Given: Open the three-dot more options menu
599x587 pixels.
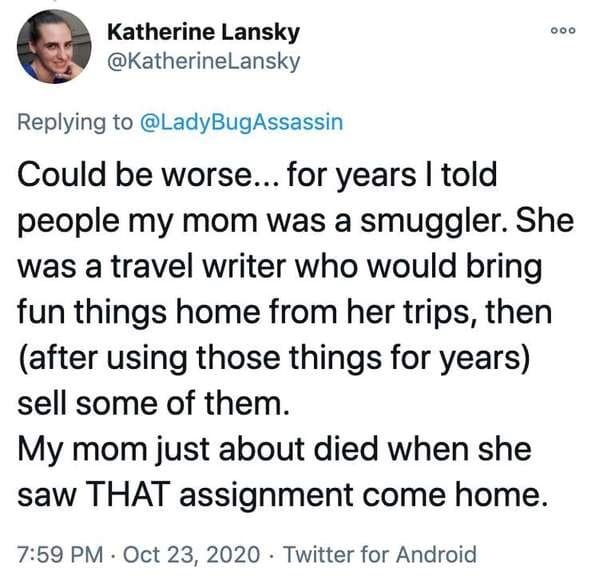Looking at the screenshot, I should click(x=563, y=31).
